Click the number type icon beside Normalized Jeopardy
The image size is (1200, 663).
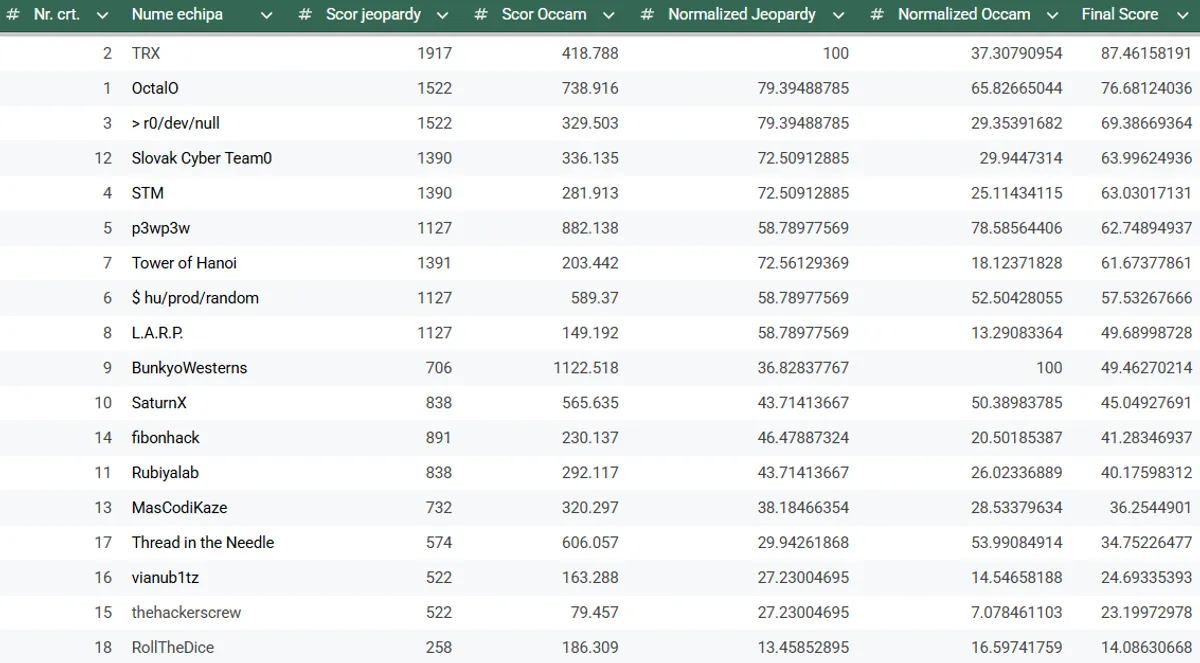coord(647,15)
